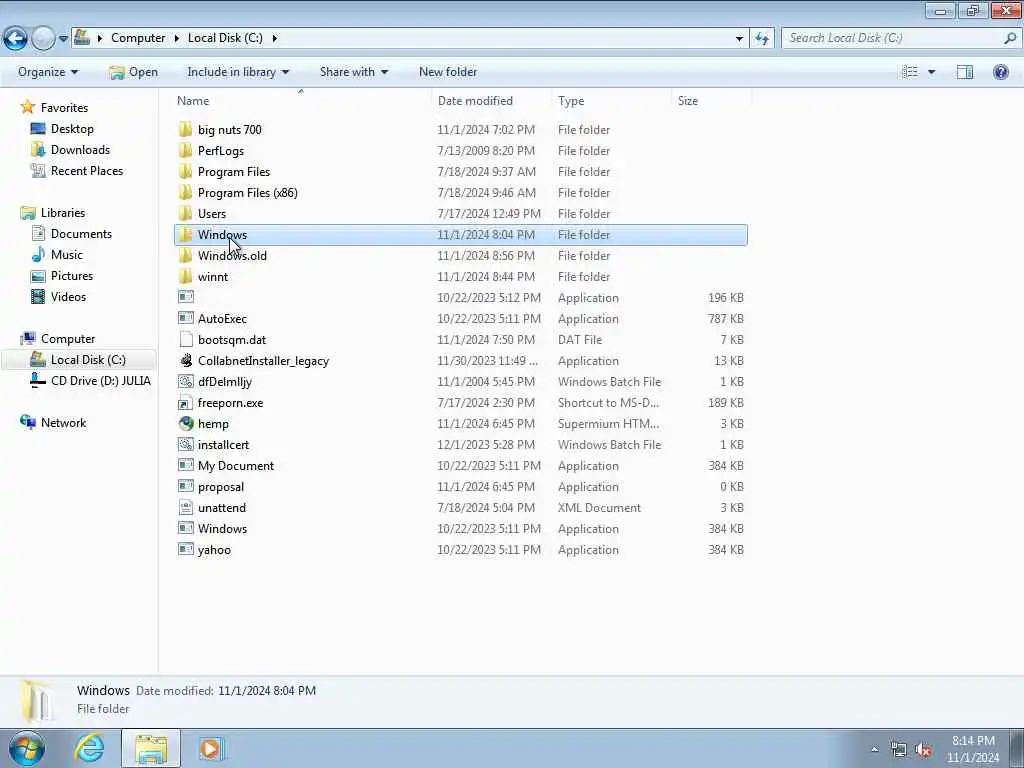The height and width of the screenshot is (768, 1024).
Task: Select Computer in the navigation pane
Action: (x=68, y=339)
